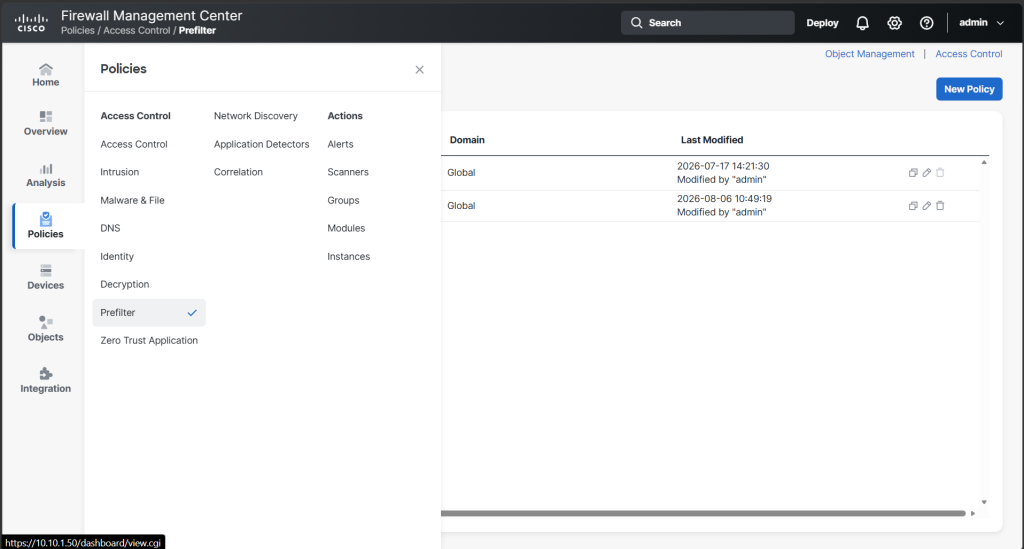1024x549 pixels.
Task: Open Zero Trust Application entry
Action: 149,341
